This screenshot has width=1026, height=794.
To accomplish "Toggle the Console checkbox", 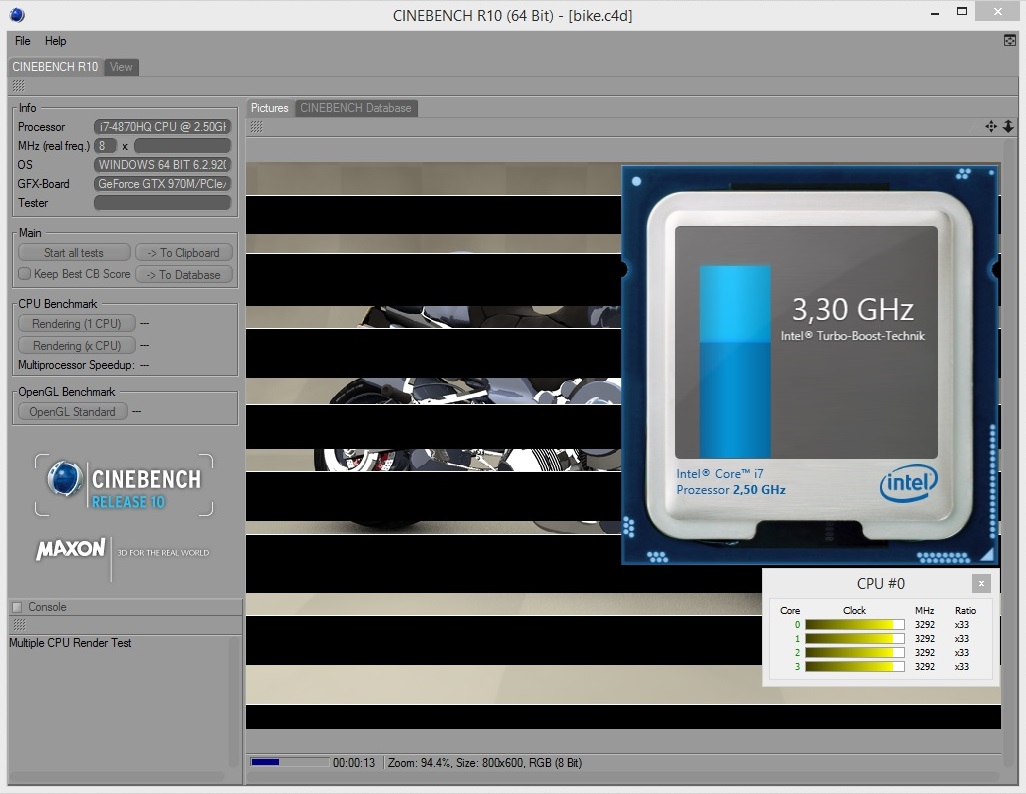I will click(18, 607).
